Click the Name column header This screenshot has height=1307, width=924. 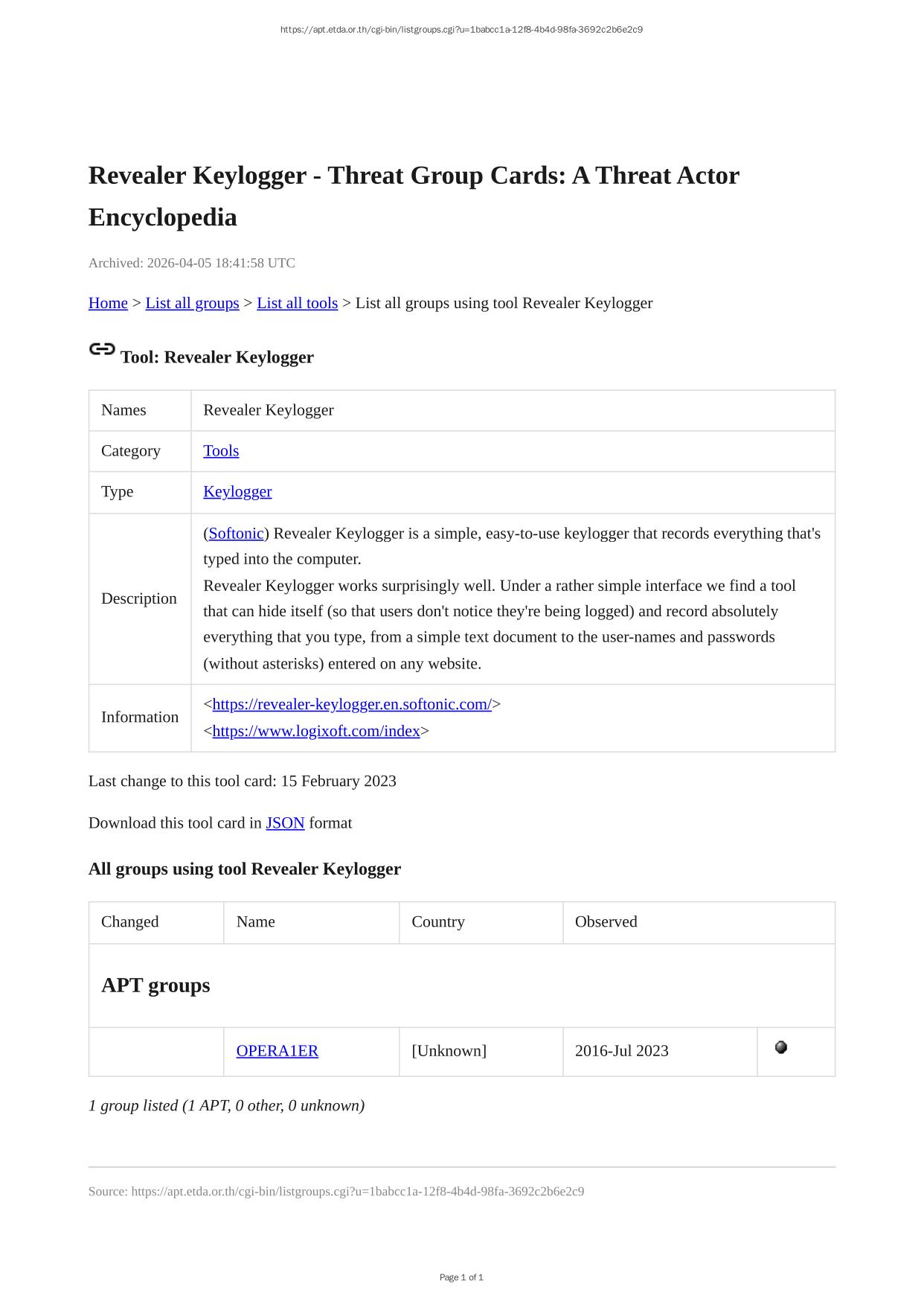pyautogui.click(x=256, y=921)
